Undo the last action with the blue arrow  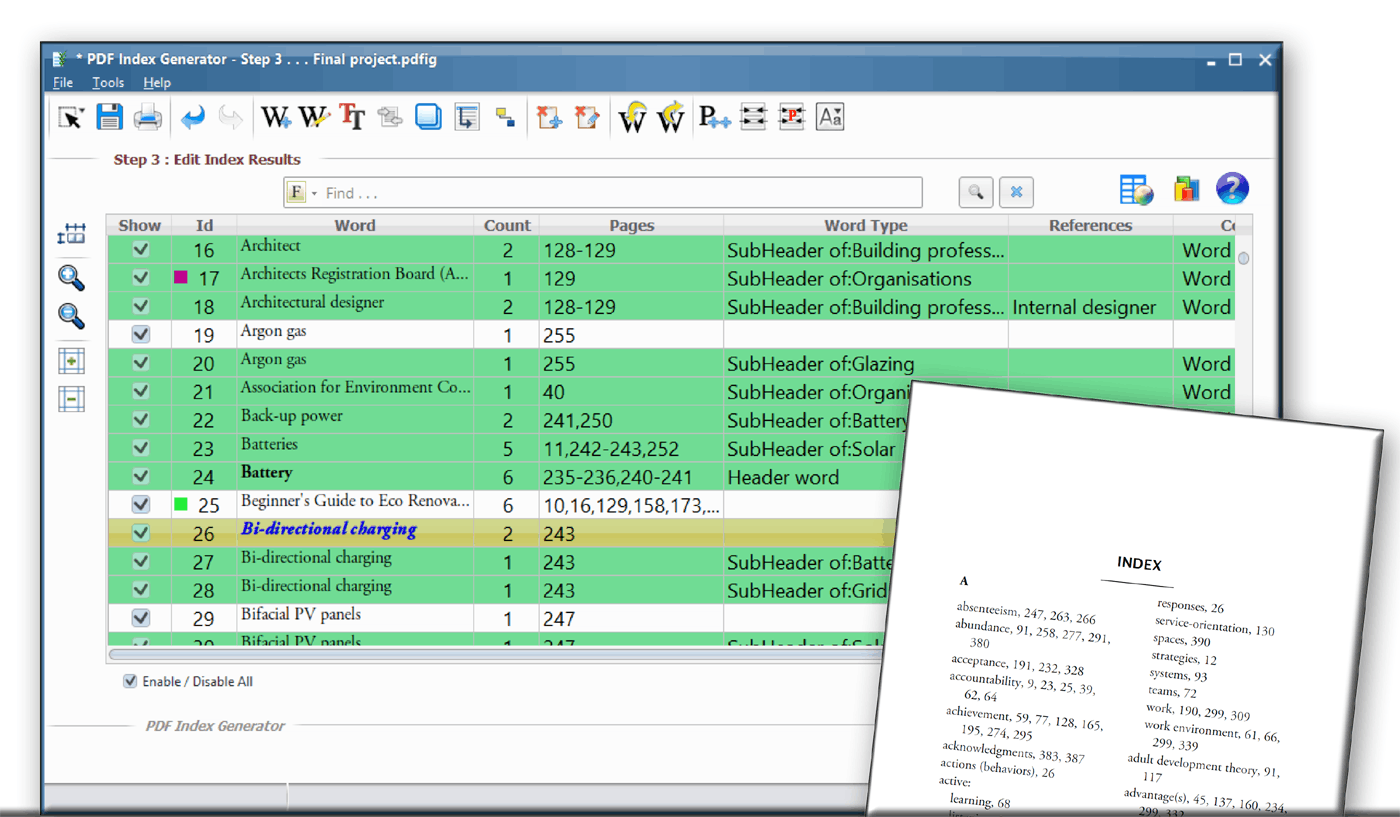pos(193,118)
